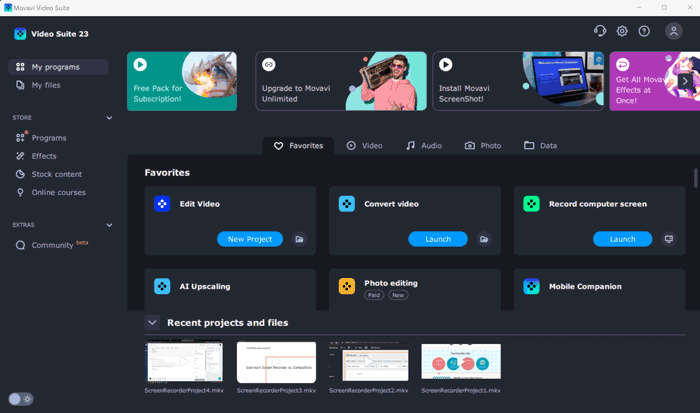Image resolution: width=700 pixels, height=413 pixels.
Task: Click the programs list vertical scrollbar
Action: point(696,178)
